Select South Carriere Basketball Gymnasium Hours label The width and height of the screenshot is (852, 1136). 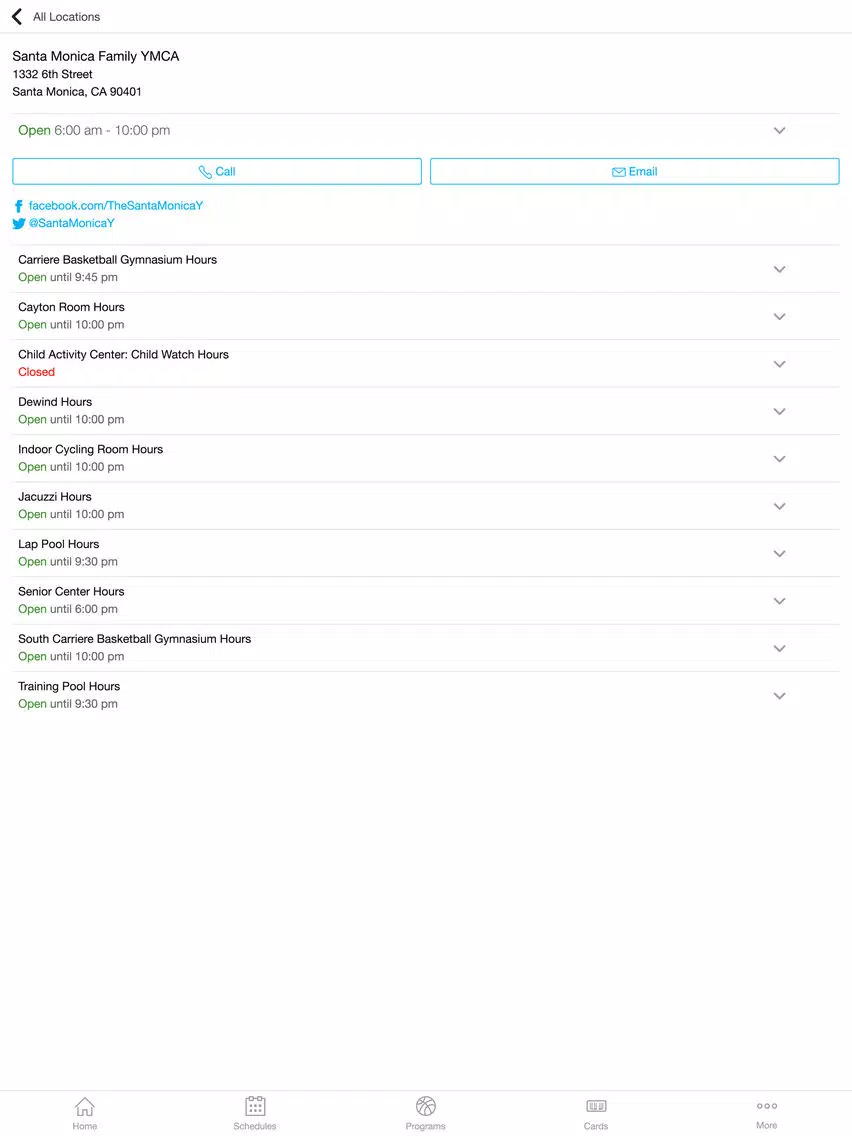[135, 639]
